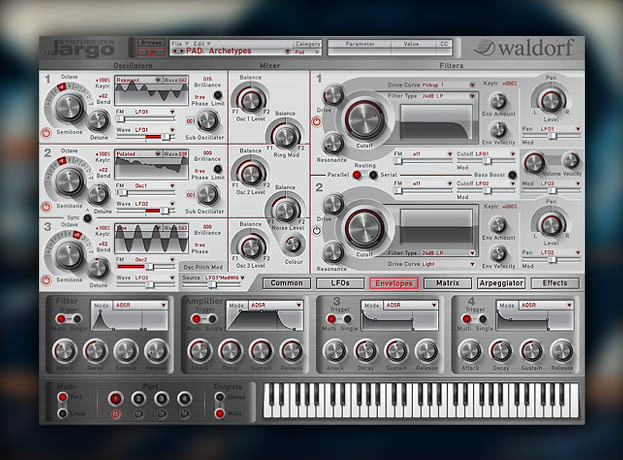Click Envelope 4 Release knob
Image resolution: width=623 pixels, height=460 pixels.
click(x=562, y=351)
